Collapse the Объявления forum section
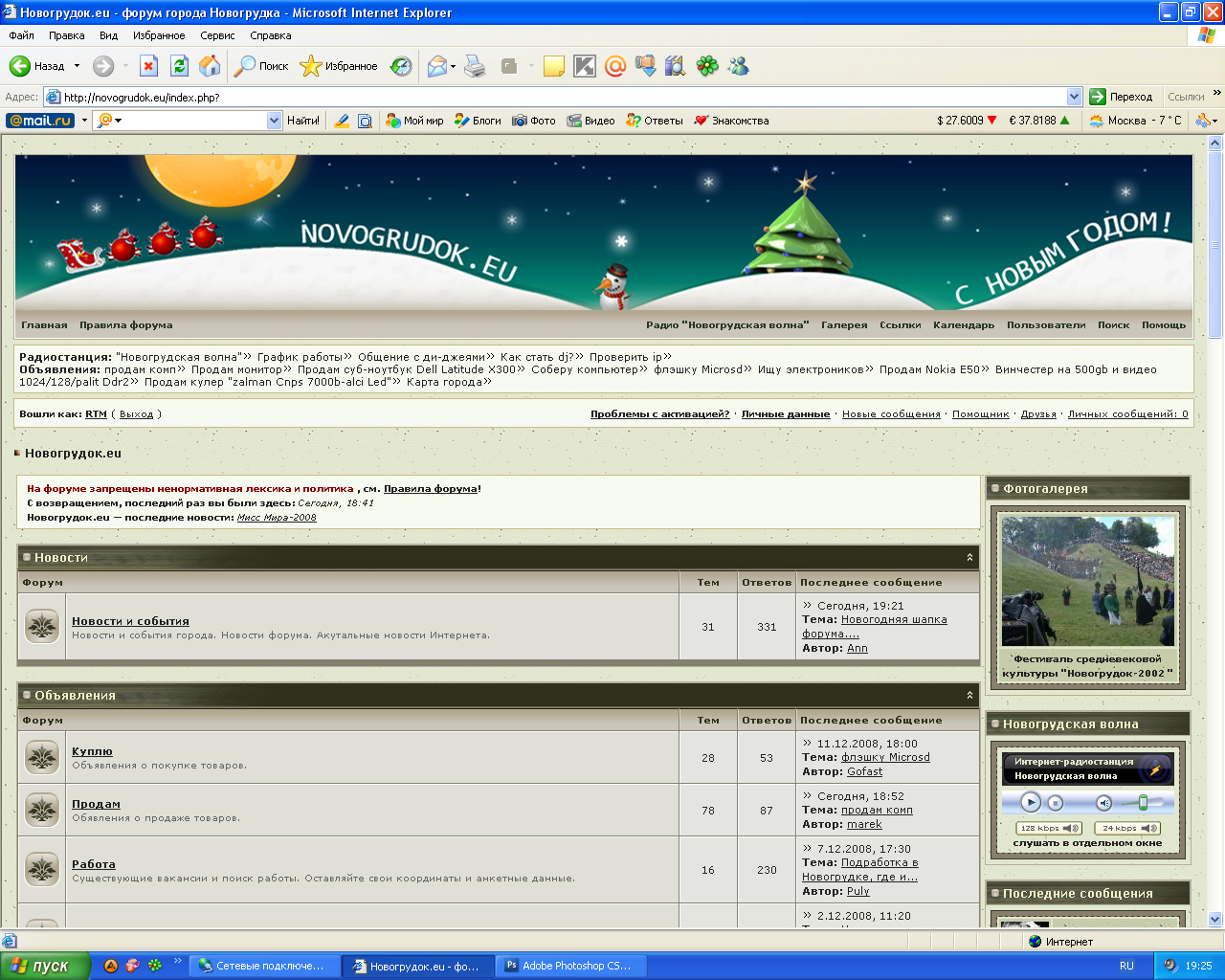The width and height of the screenshot is (1225, 980). pos(969,696)
